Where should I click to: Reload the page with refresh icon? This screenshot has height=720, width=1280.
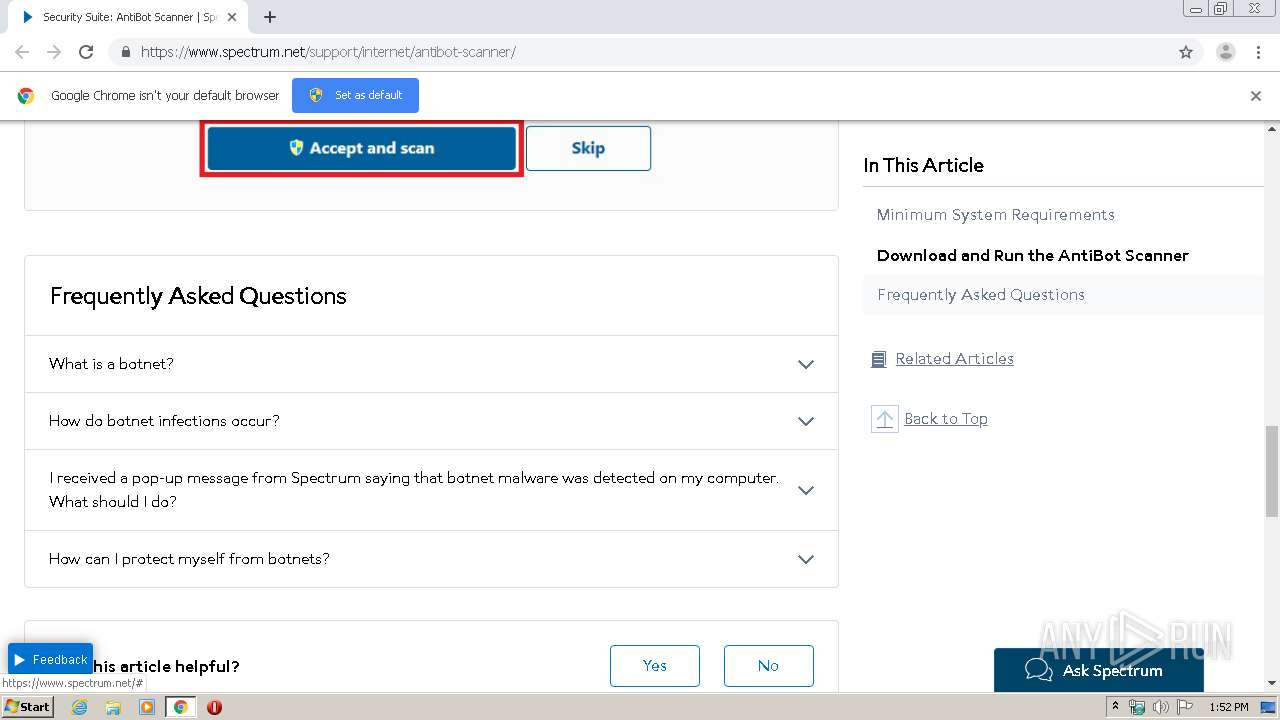pos(86,52)
